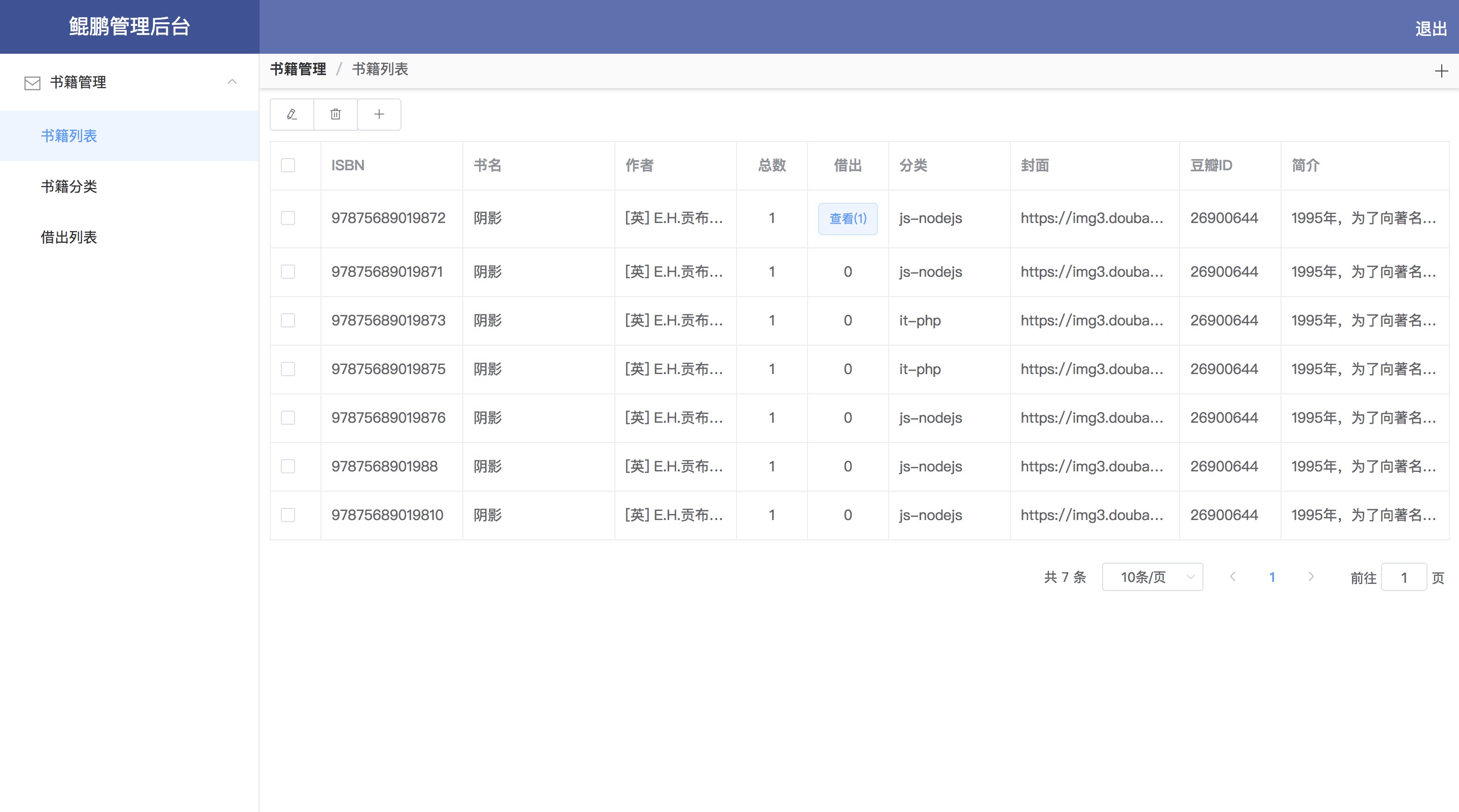Collapse the 书籍管理 sidebar menu chevron
The height and width of the screenshot is (812, 1459).
[232, 82]
